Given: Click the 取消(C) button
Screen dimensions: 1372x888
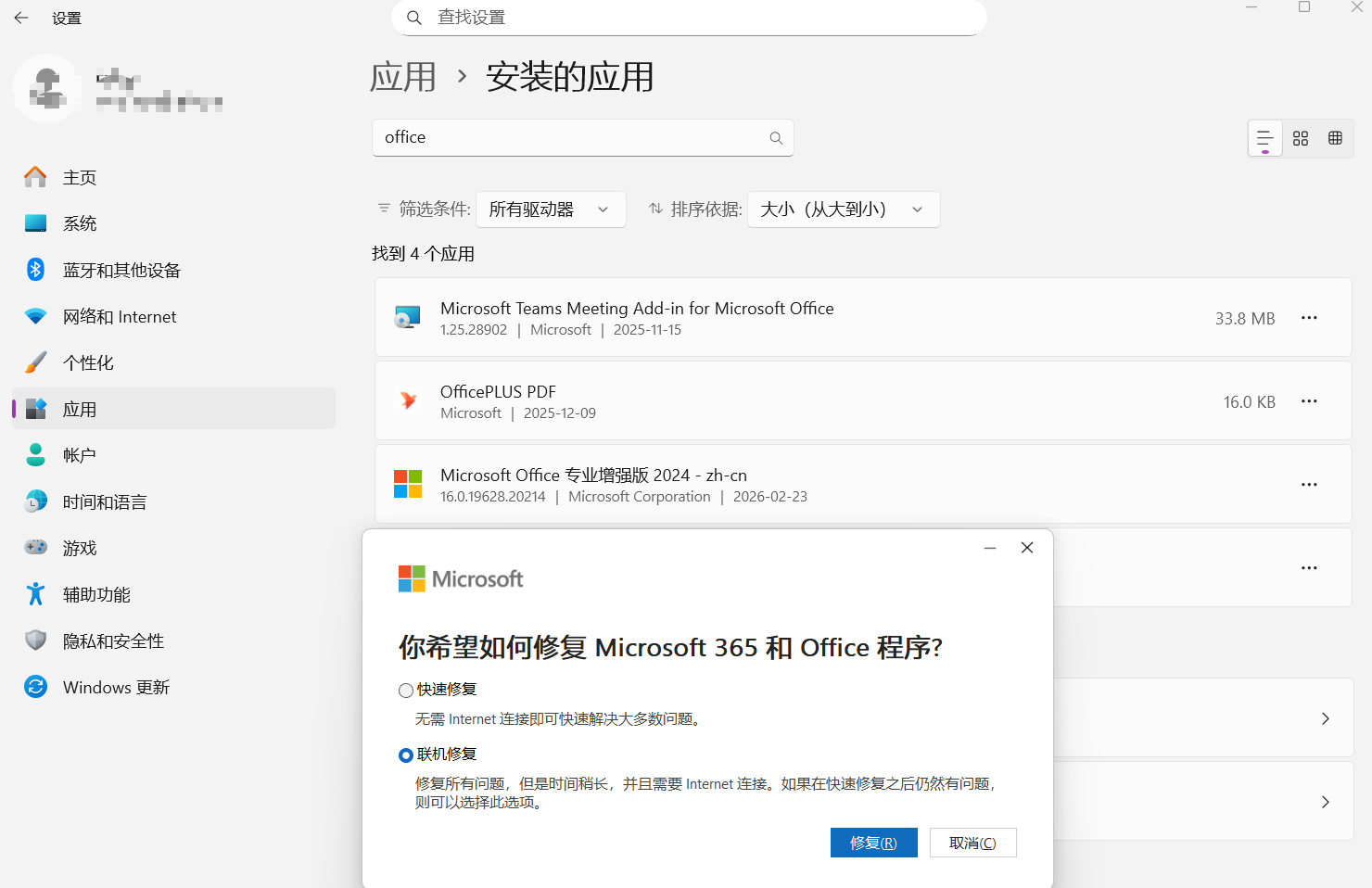Looking at the screenshot, I should (972, 843).
